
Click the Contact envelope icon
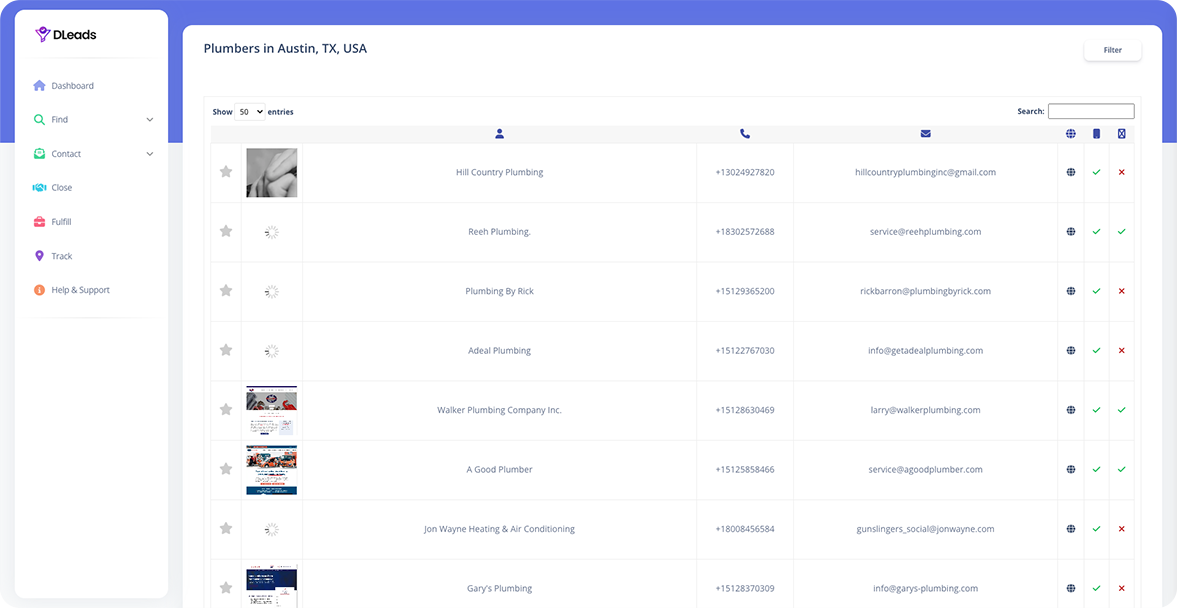(x=39, y=153)
